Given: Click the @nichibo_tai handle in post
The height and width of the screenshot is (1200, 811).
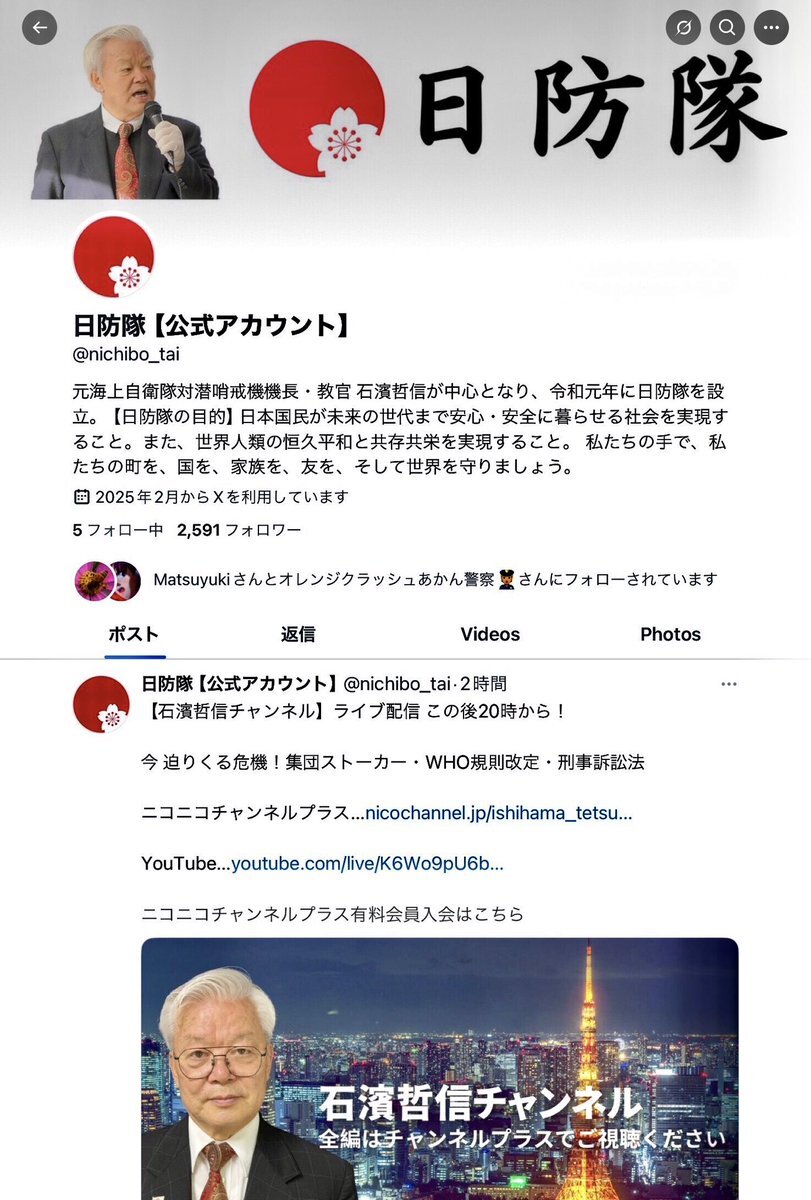Looking at the screenshot, I should 397,684.
